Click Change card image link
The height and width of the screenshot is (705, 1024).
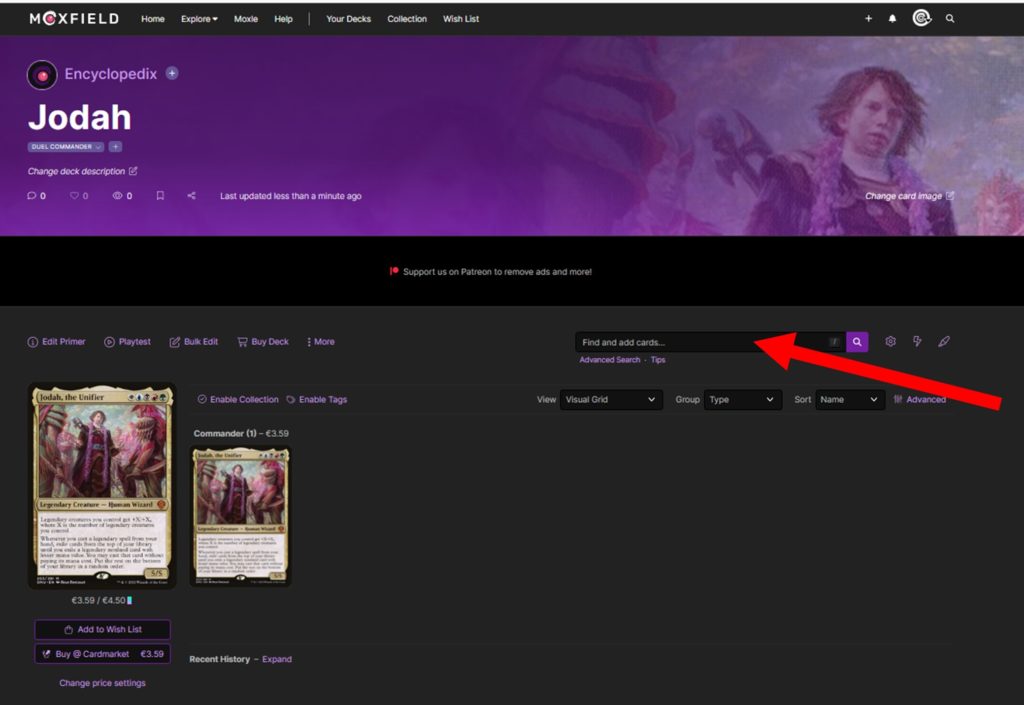click(903, 196)
